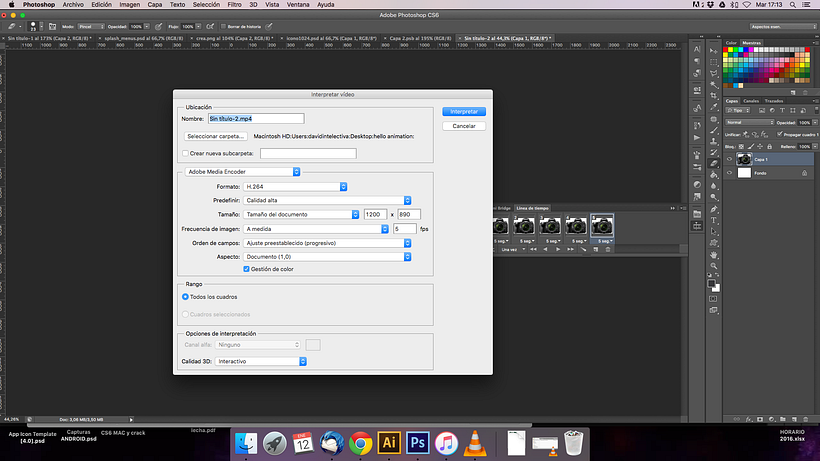Click Nombre file name input field
820x461 pixels.
[x=256, y=119]
